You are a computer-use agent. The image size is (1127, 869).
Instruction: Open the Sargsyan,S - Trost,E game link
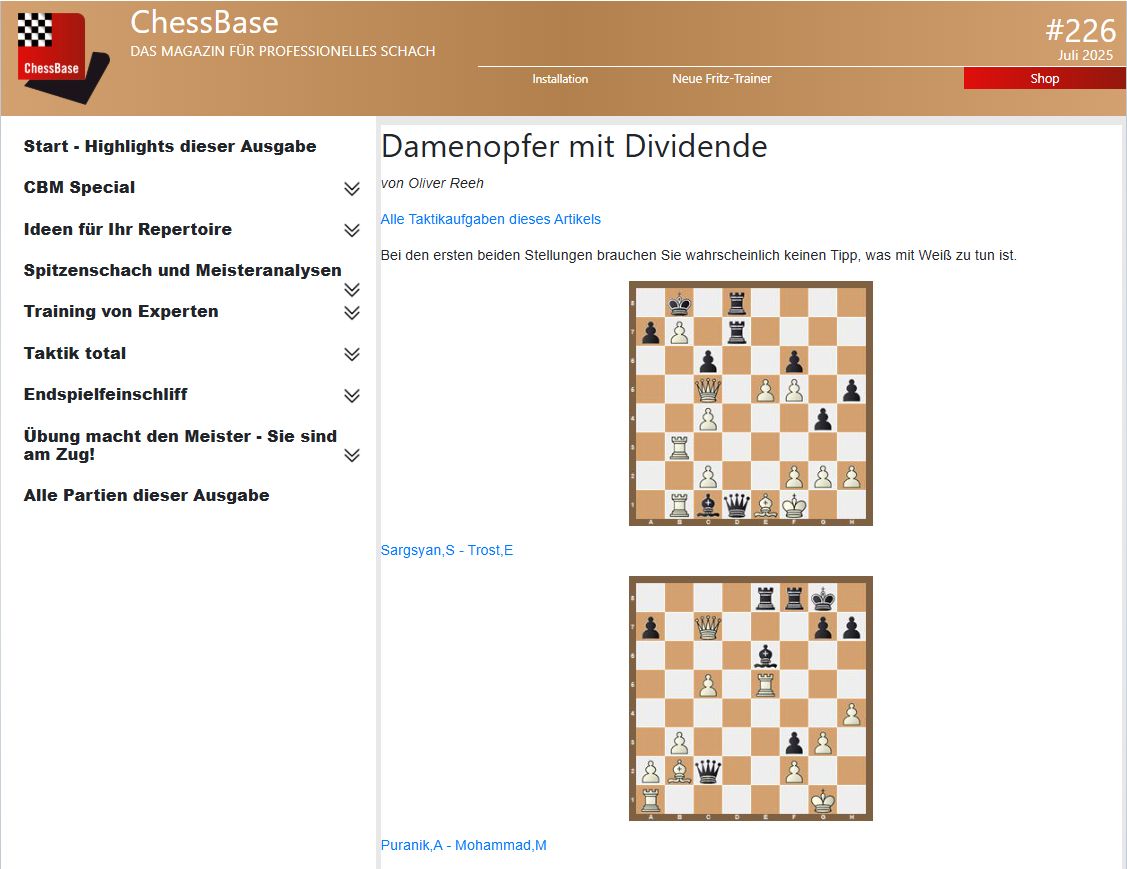[x=446, y=550]
